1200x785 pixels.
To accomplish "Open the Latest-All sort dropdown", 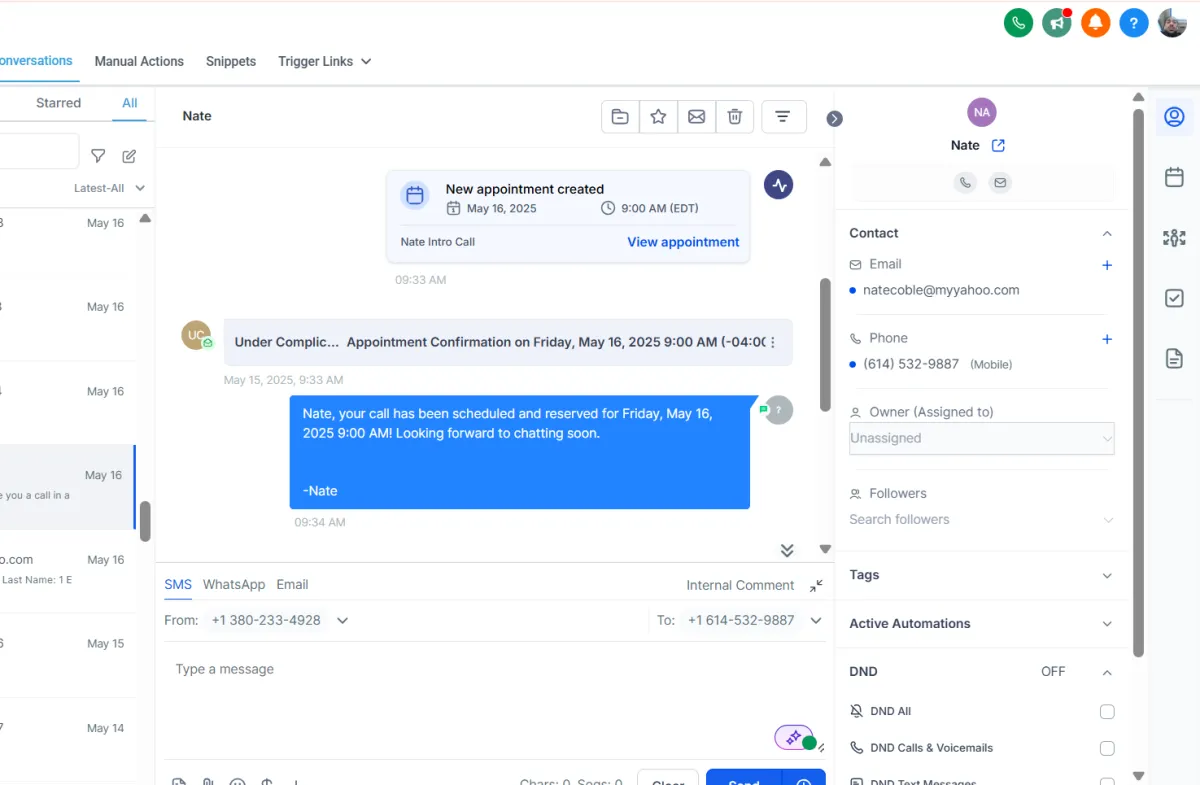I will tap(110, 188).
